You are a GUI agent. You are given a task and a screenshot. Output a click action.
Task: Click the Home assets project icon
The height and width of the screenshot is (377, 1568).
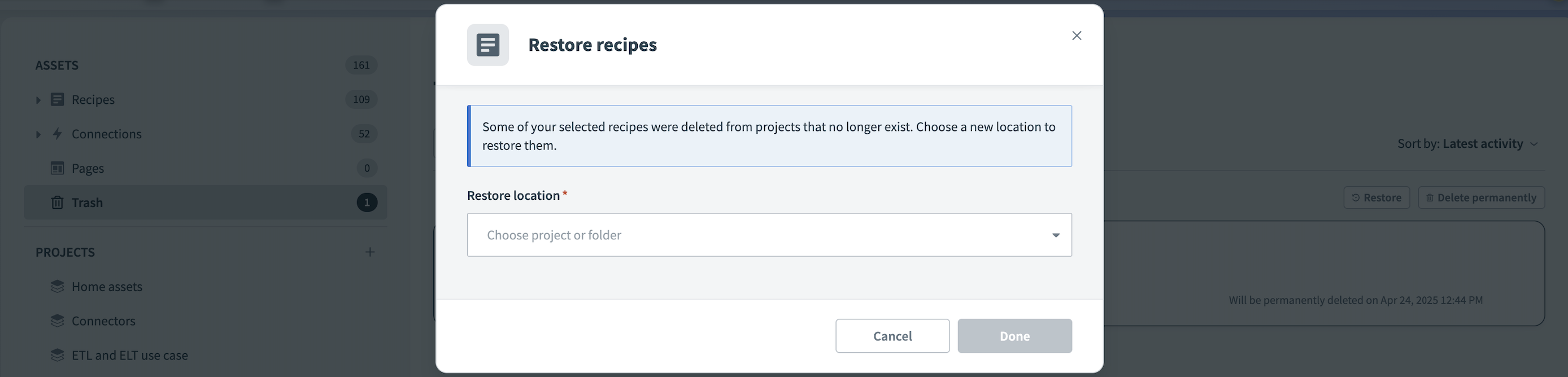coord(57,286)
